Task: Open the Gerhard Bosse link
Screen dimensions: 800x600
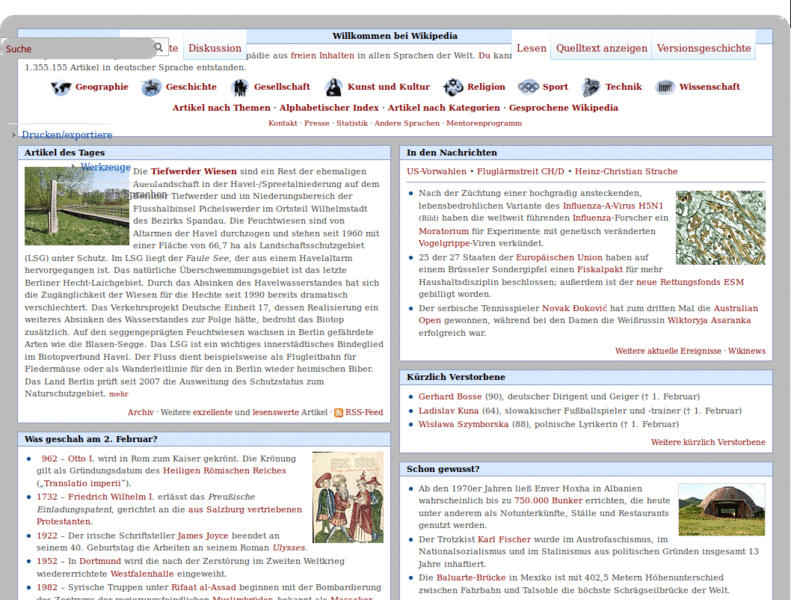Action: click(450, 396)
